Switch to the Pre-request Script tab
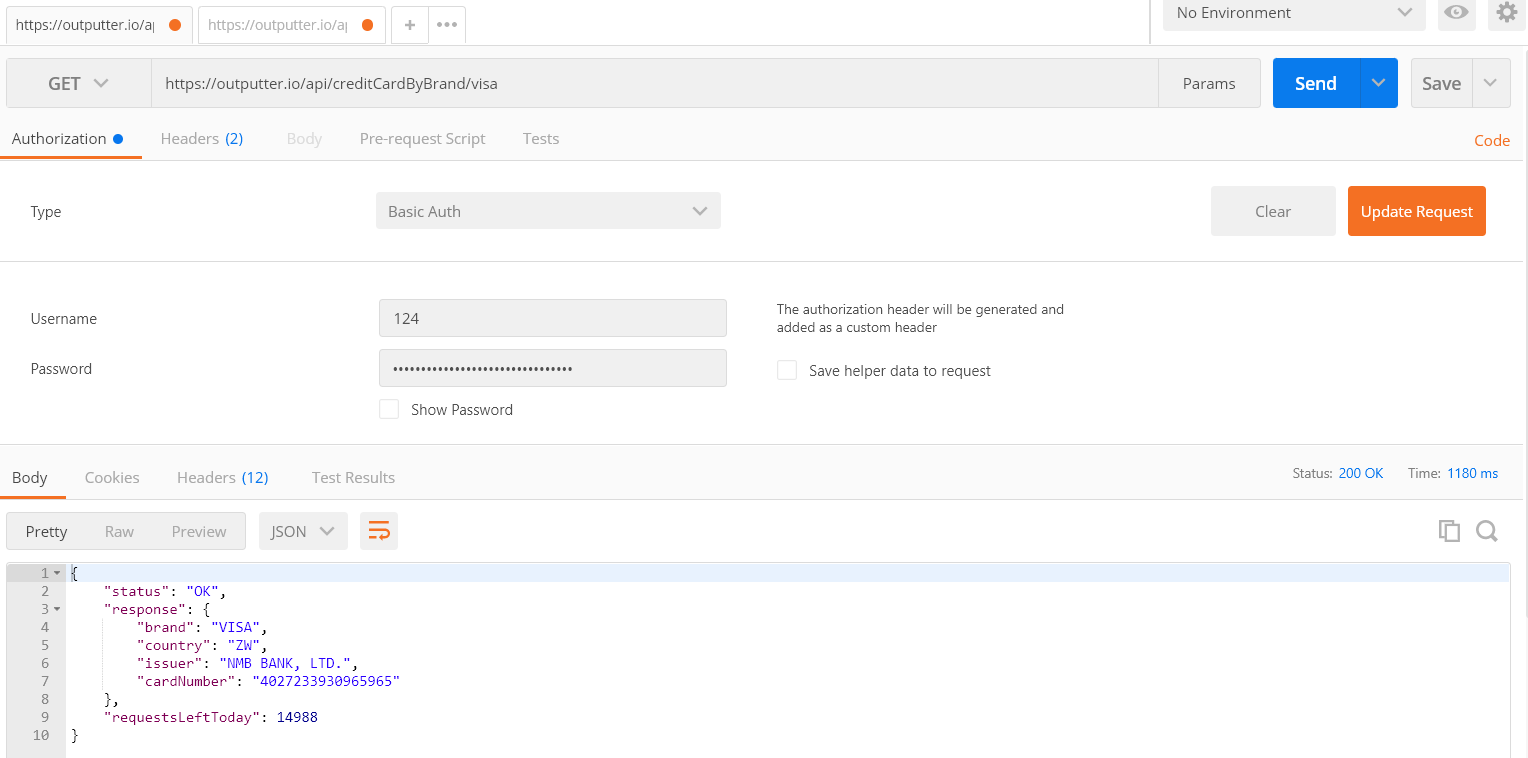 422,138
